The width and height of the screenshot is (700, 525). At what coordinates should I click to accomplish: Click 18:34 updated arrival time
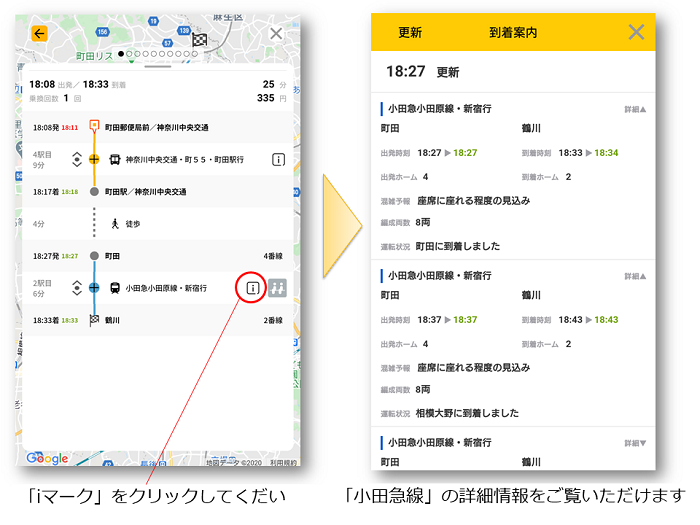pyautogui.click(x=606, y=153)
